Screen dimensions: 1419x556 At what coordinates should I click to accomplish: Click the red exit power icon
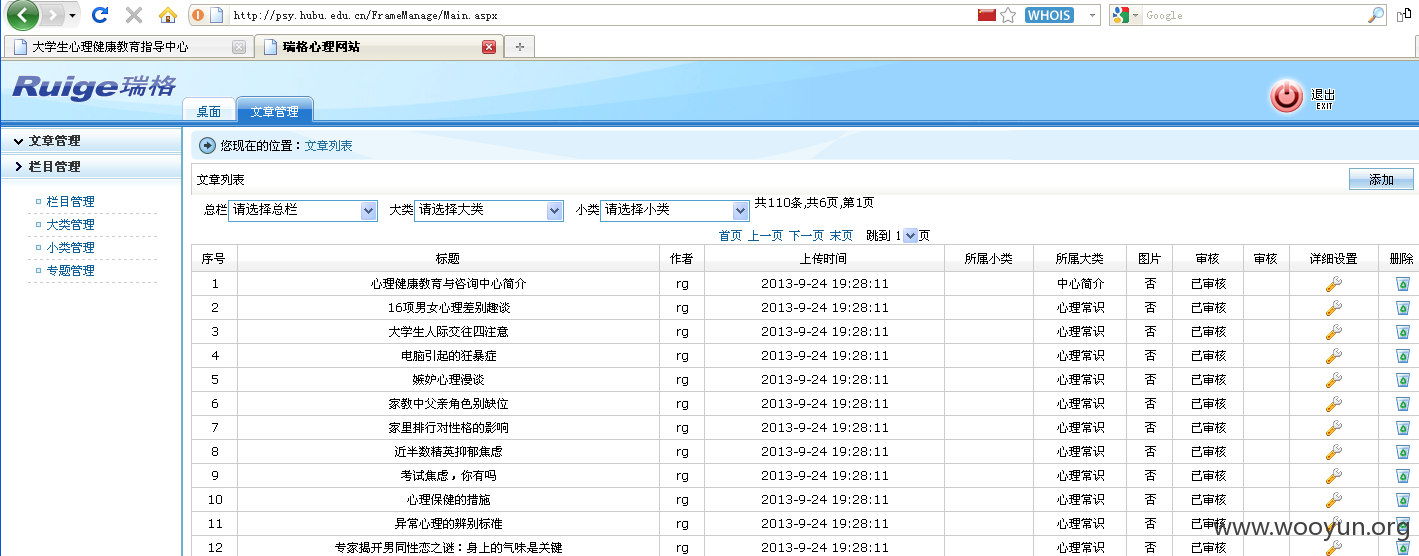(x=1286, y=96)
